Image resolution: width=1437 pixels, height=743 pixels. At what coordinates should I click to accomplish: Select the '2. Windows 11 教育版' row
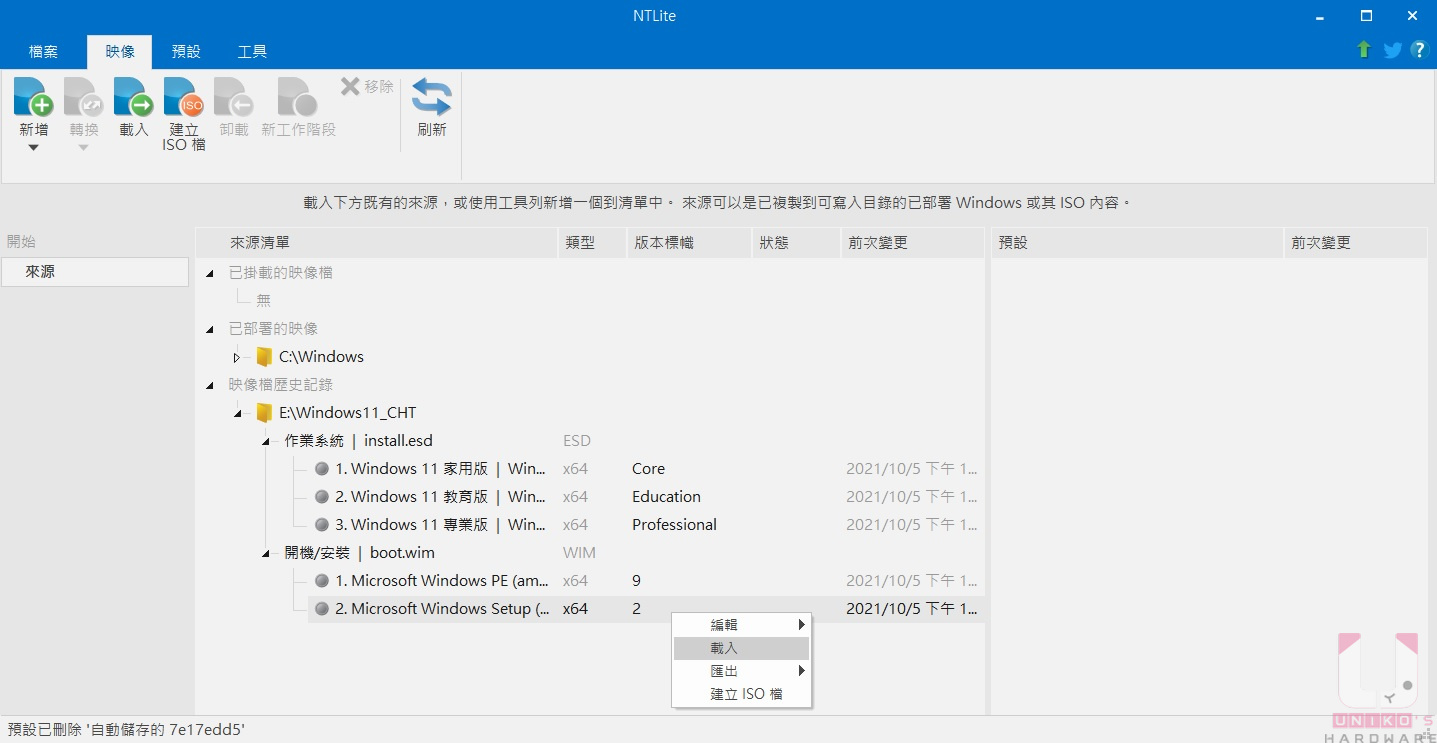pyautogui.click(x=646, y=497)
